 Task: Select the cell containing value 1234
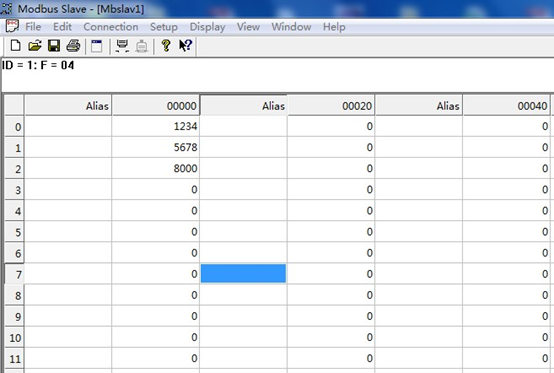155,126
